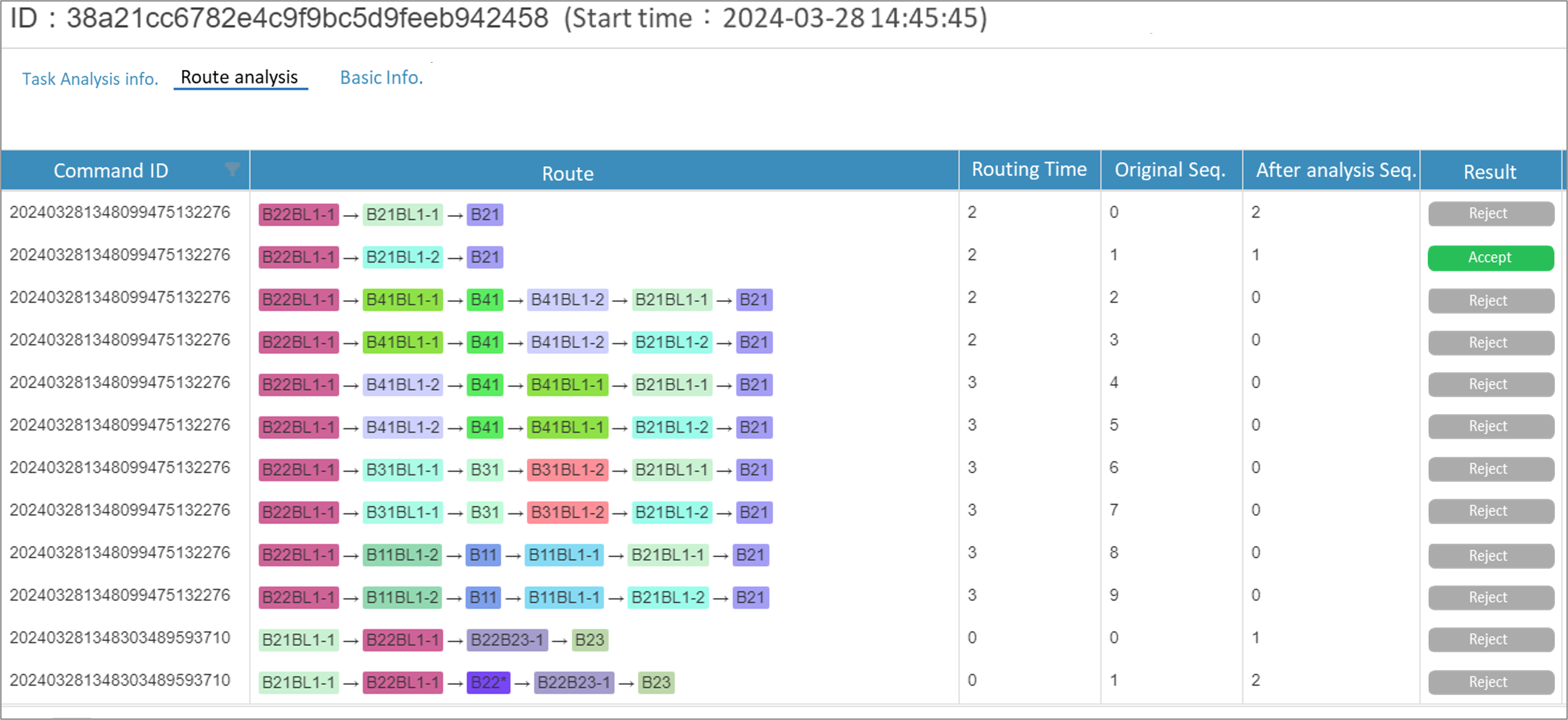Click the Routing Time column header
Viewport: 1568px width, 720px height.
pyautogui.click(x=1029, y=170)
